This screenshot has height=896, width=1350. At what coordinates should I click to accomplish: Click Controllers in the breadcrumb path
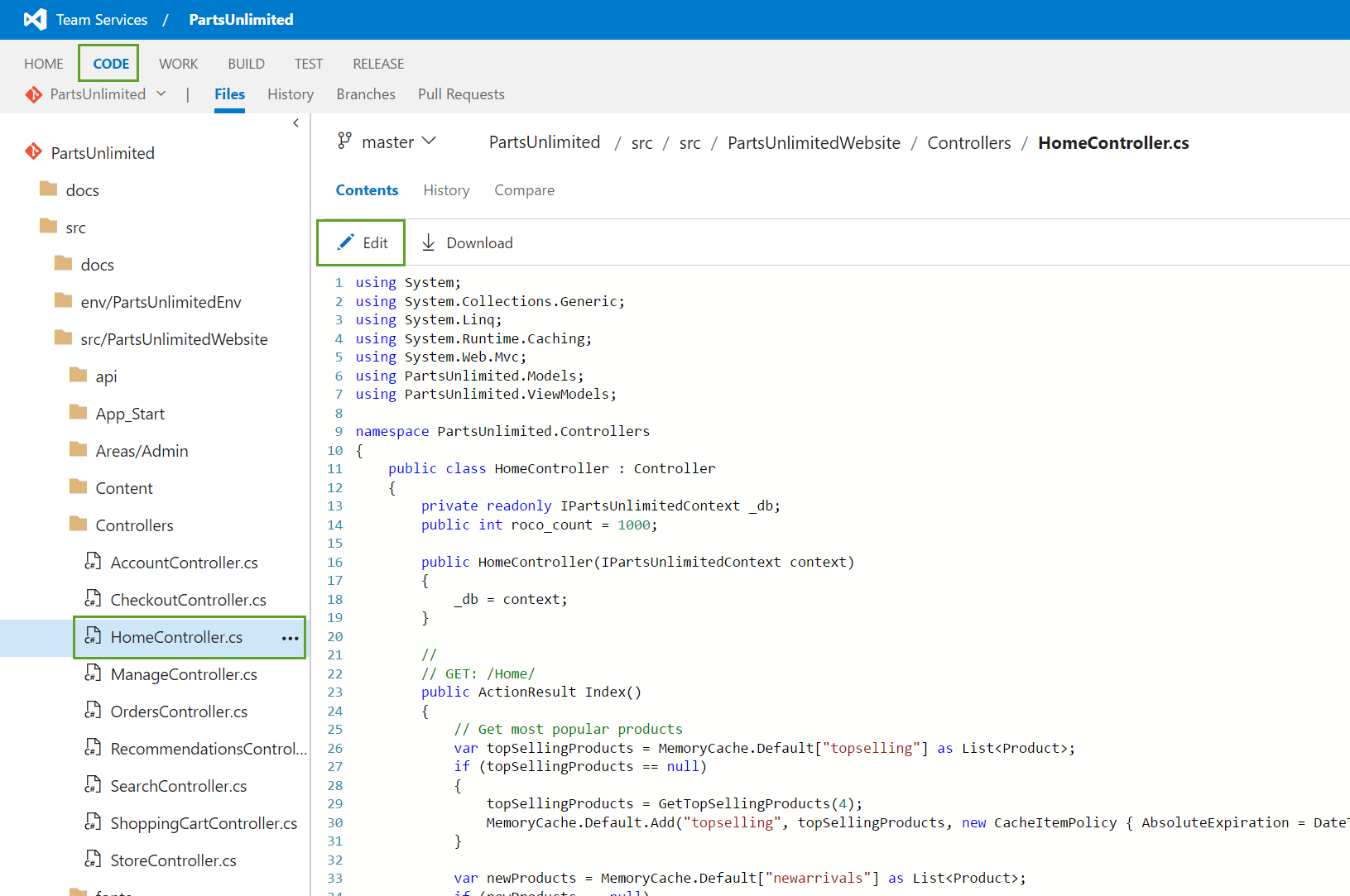pyautogui.click(x=969, y=142)
